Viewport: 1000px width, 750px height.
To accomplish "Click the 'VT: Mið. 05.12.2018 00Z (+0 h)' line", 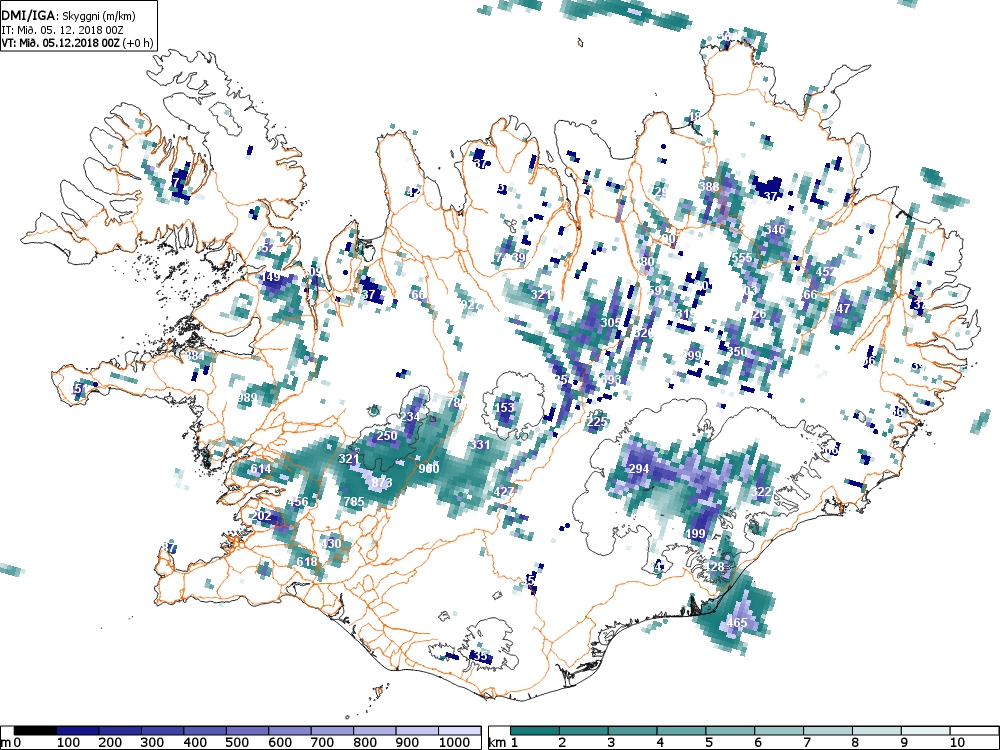I will click(x=77, y=43).
